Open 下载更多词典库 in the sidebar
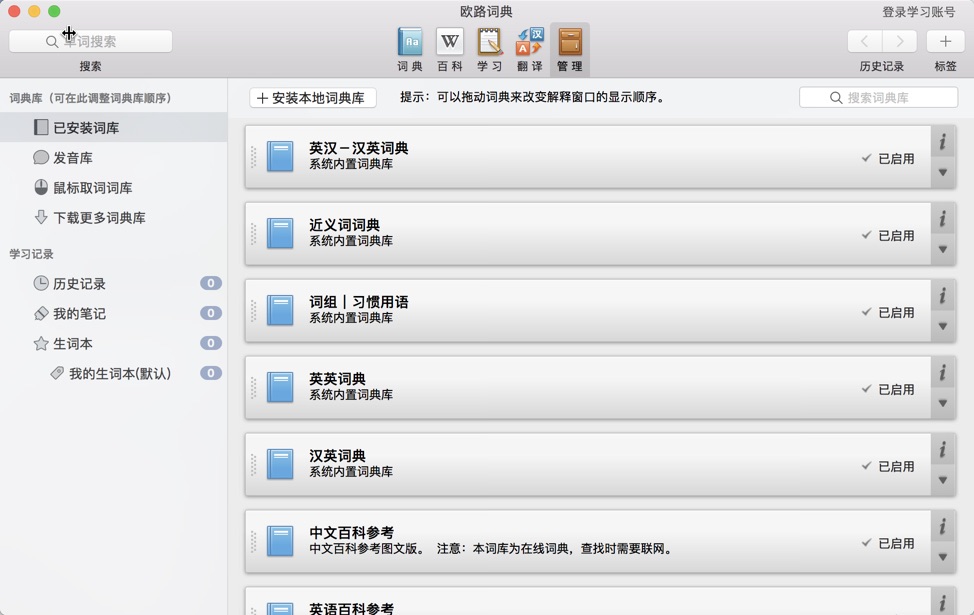 (x=114, y=217)
